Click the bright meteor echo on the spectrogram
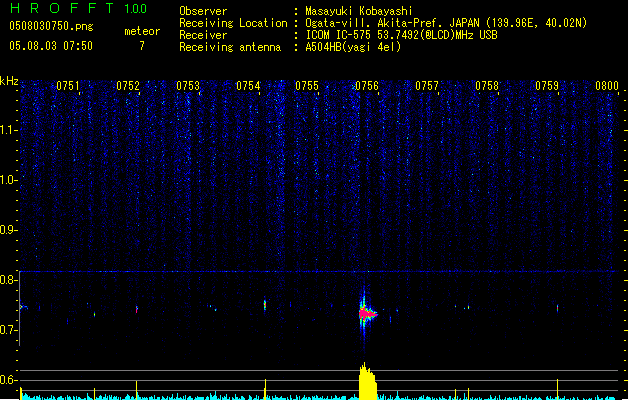This screenshot has height=400, width=629. click(365, 313)
